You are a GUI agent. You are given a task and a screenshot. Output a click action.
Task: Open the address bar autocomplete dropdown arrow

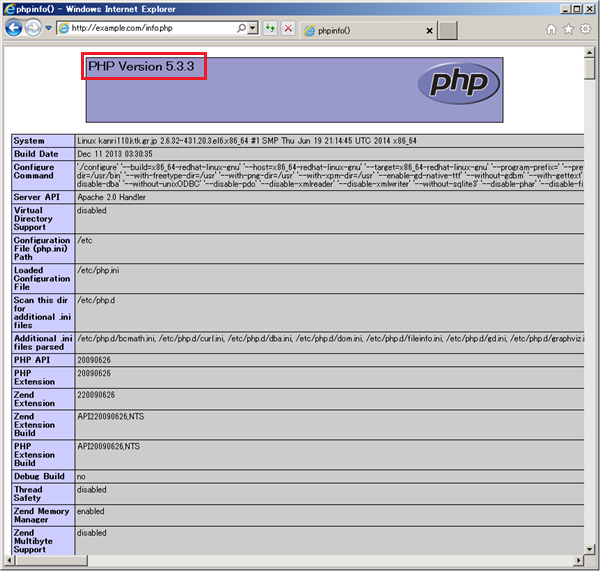pos(253,28)
